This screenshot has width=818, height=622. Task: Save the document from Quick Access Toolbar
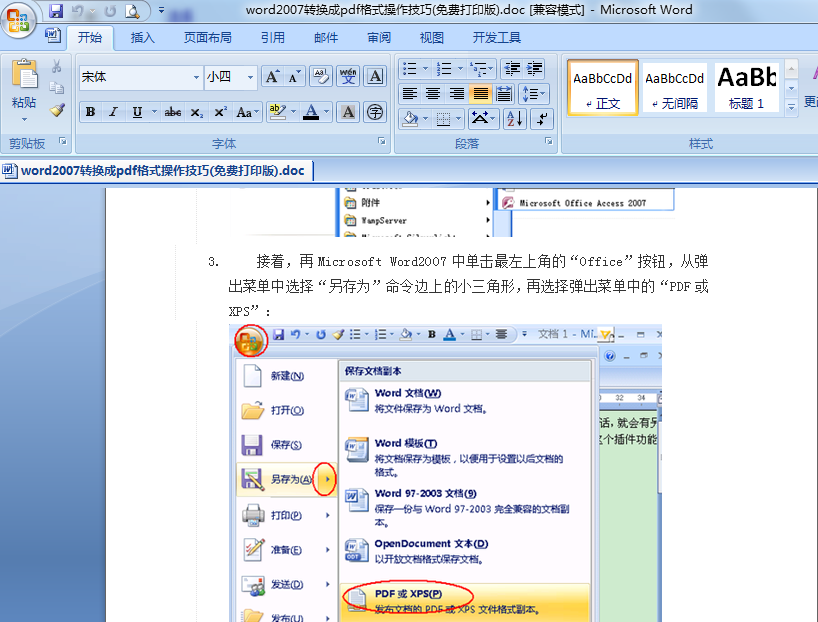click(55, 10)
